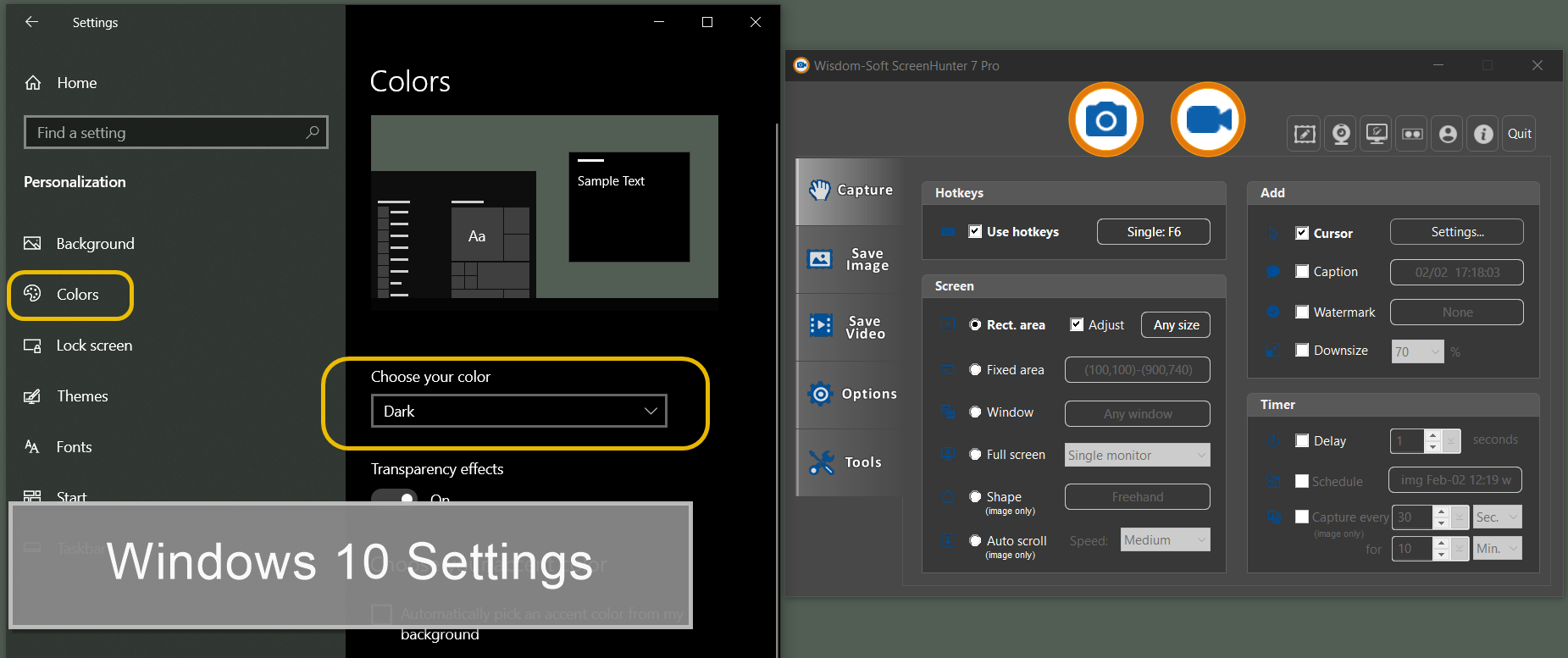Open the info icon in ScreenHunter
The image size is (1568, 658).
click(1483, 134)
